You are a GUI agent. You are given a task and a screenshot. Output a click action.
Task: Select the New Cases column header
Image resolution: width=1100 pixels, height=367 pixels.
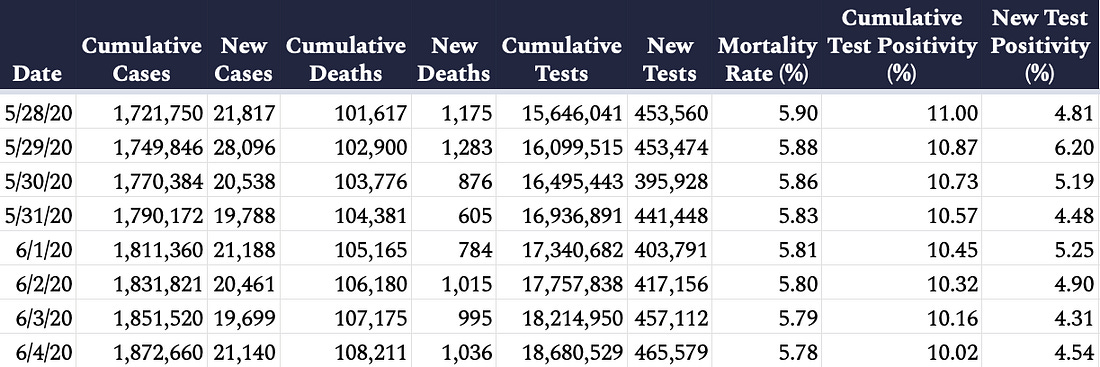pos(243,60)
